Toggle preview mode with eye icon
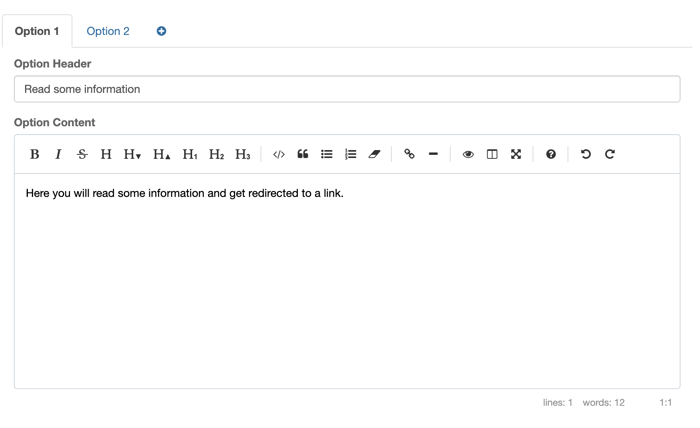 click(x=468, y=154)
